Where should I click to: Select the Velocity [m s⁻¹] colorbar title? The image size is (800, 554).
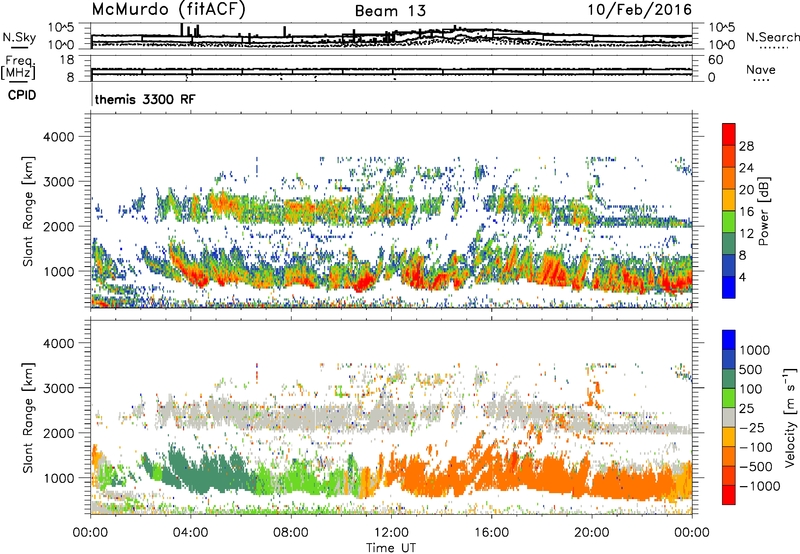tap(790, 417)
